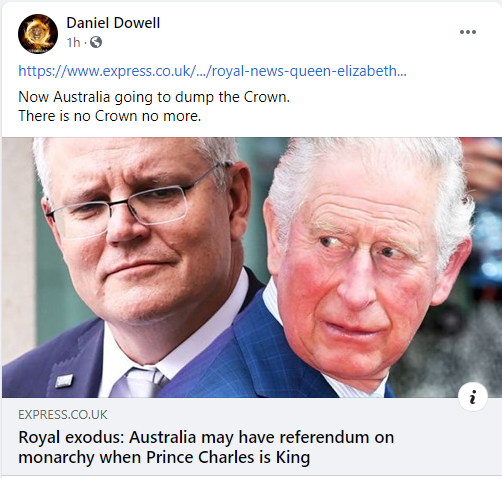Click the lapel pin on the dark suit
The width and height of the screenshot is (502, 478).
[64, 381]
